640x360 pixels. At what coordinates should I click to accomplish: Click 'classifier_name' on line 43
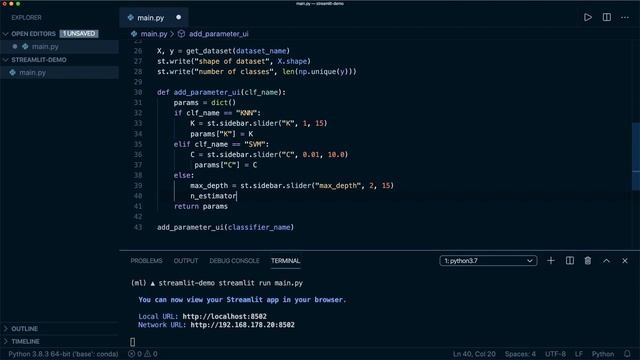tap(259, 227)
